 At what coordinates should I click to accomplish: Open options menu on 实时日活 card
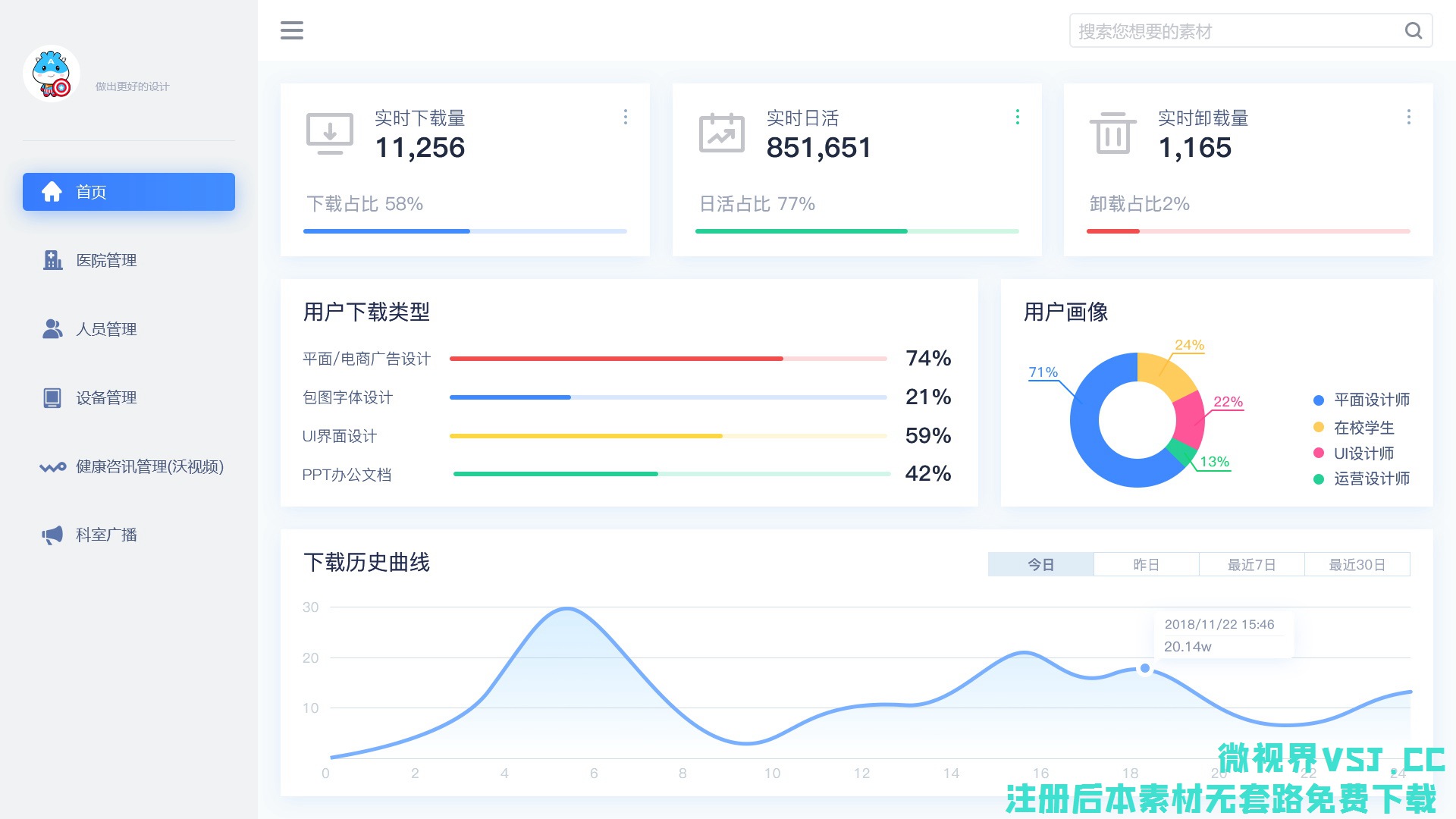point(1018,117)
